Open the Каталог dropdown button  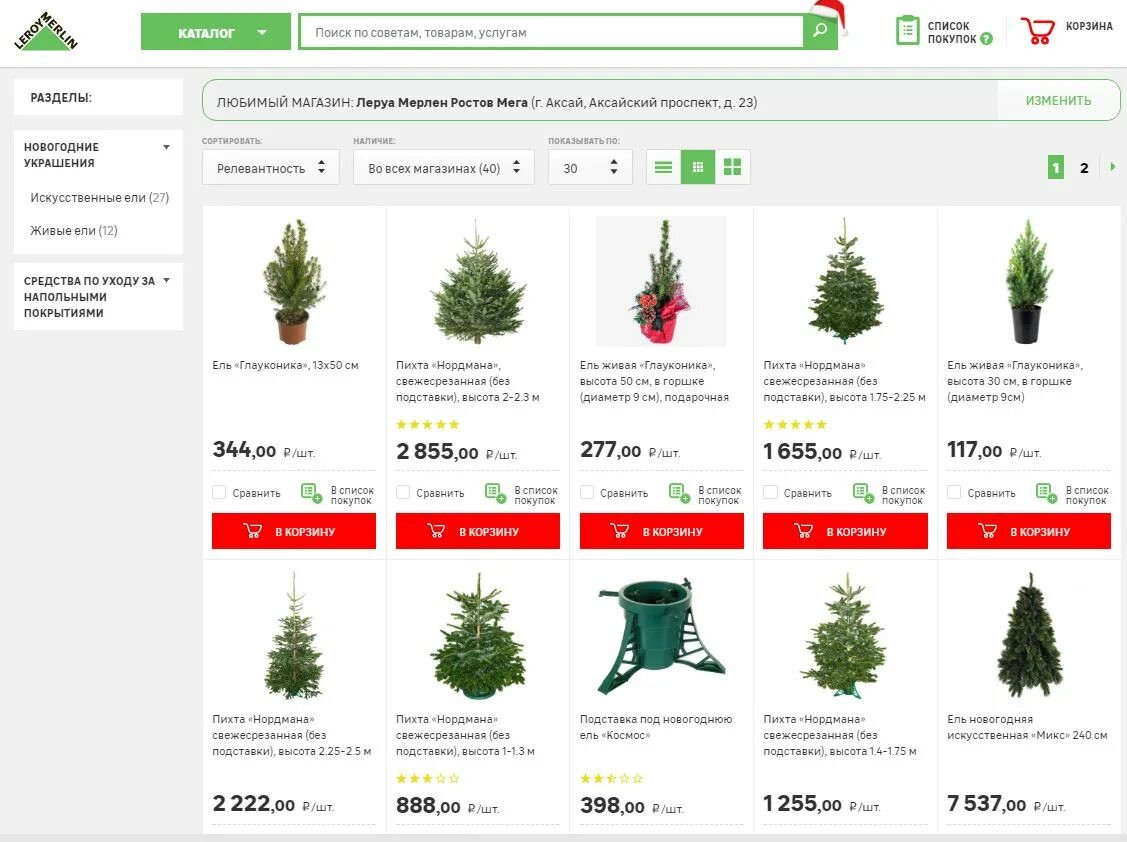(x=216, y=32)
